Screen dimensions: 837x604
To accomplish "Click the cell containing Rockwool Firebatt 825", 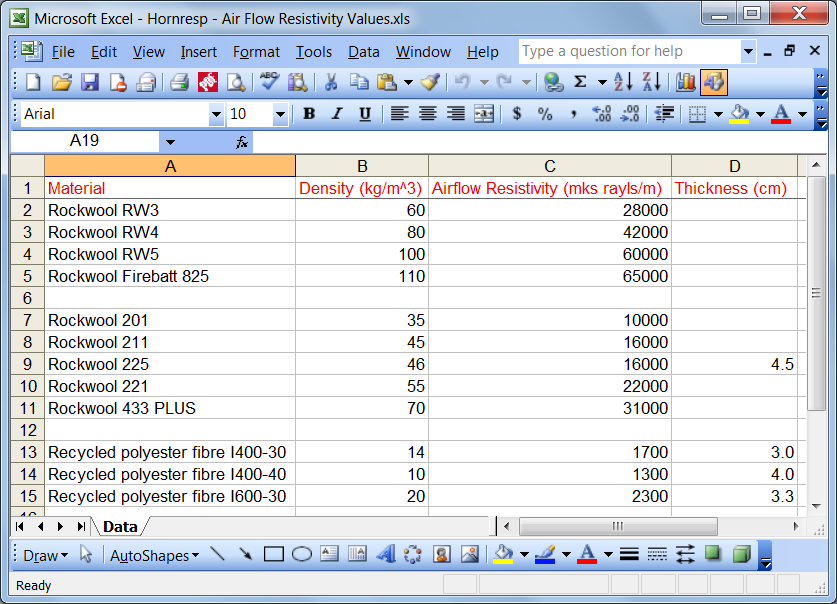I will [170, 276].
